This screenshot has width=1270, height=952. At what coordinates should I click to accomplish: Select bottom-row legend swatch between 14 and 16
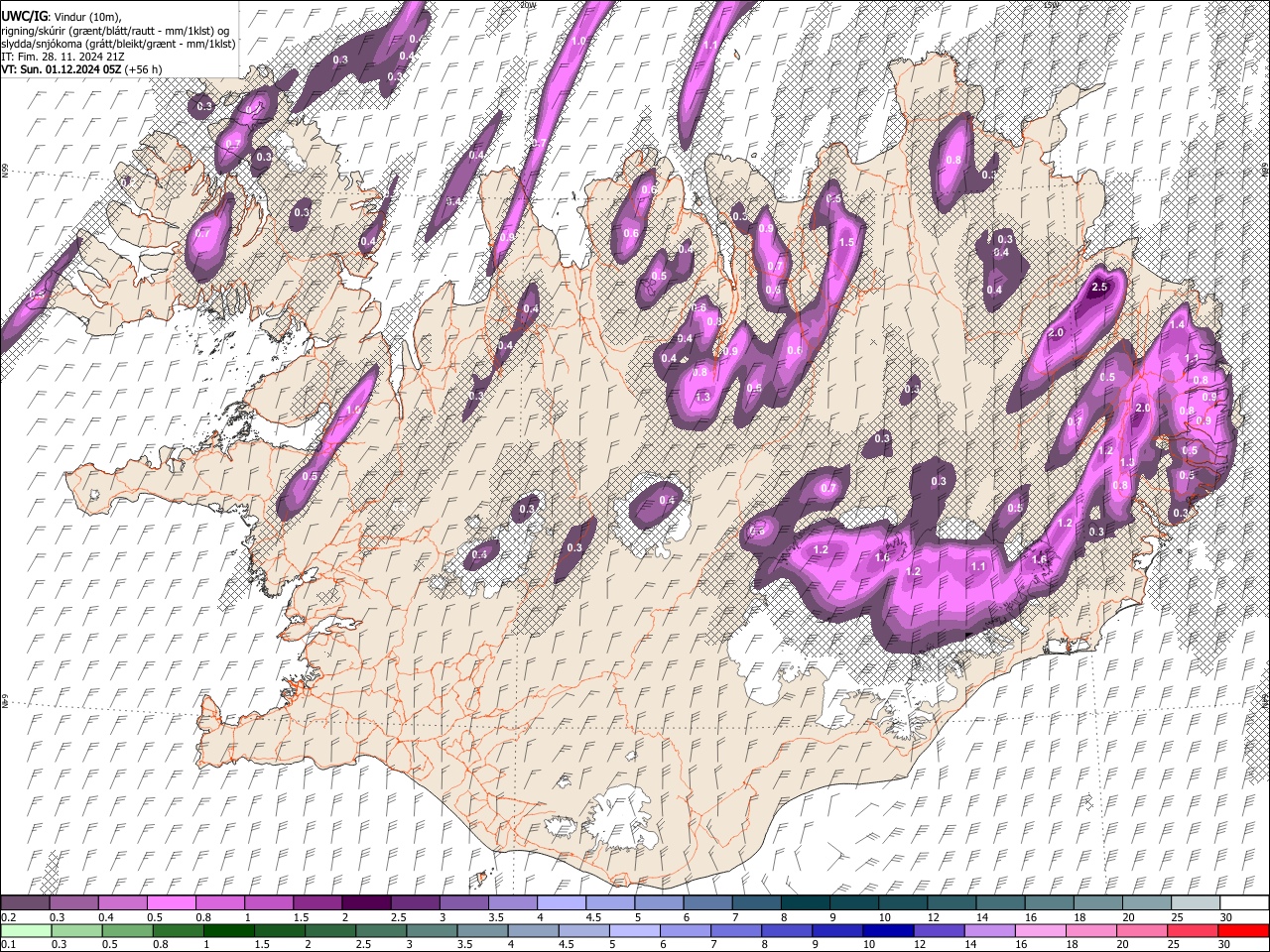point(989,930)
